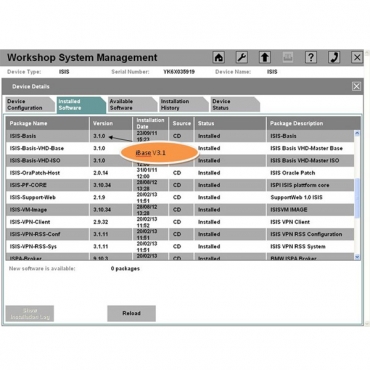Switch to the Device Configuration tab
The image size is (370, 370).
(x=30, y=105)
